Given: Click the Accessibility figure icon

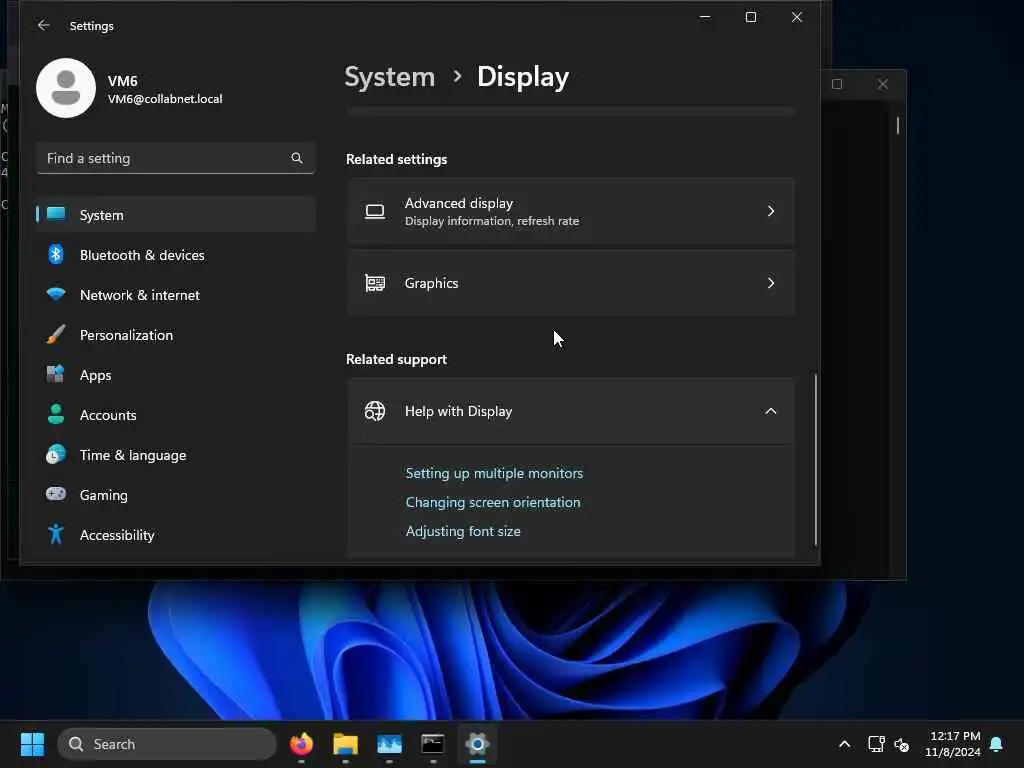Looking at the screenshot, I should (56, 534).
